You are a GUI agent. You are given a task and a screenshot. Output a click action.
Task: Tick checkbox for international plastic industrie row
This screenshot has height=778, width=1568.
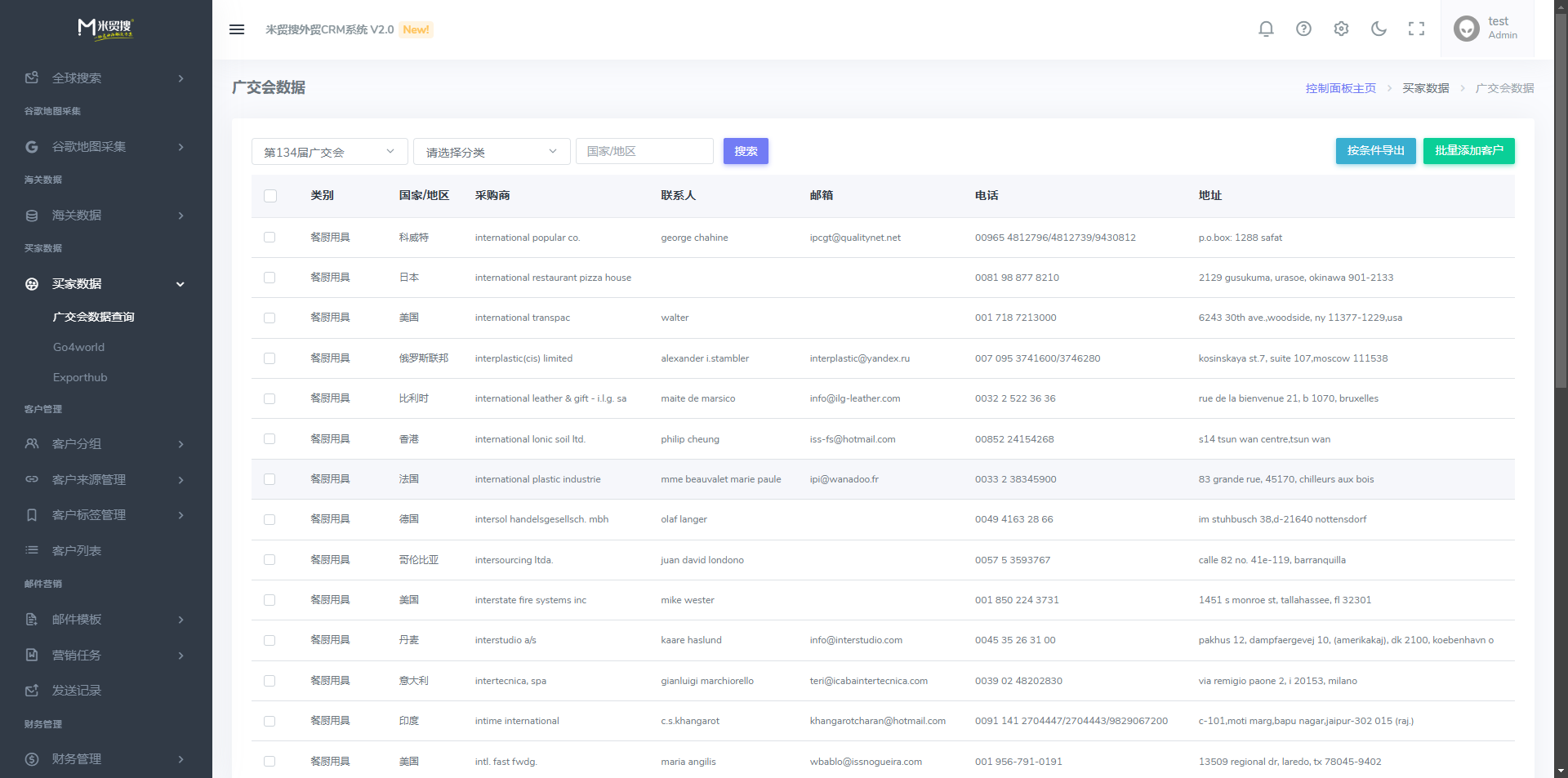[x=269, y=479]
